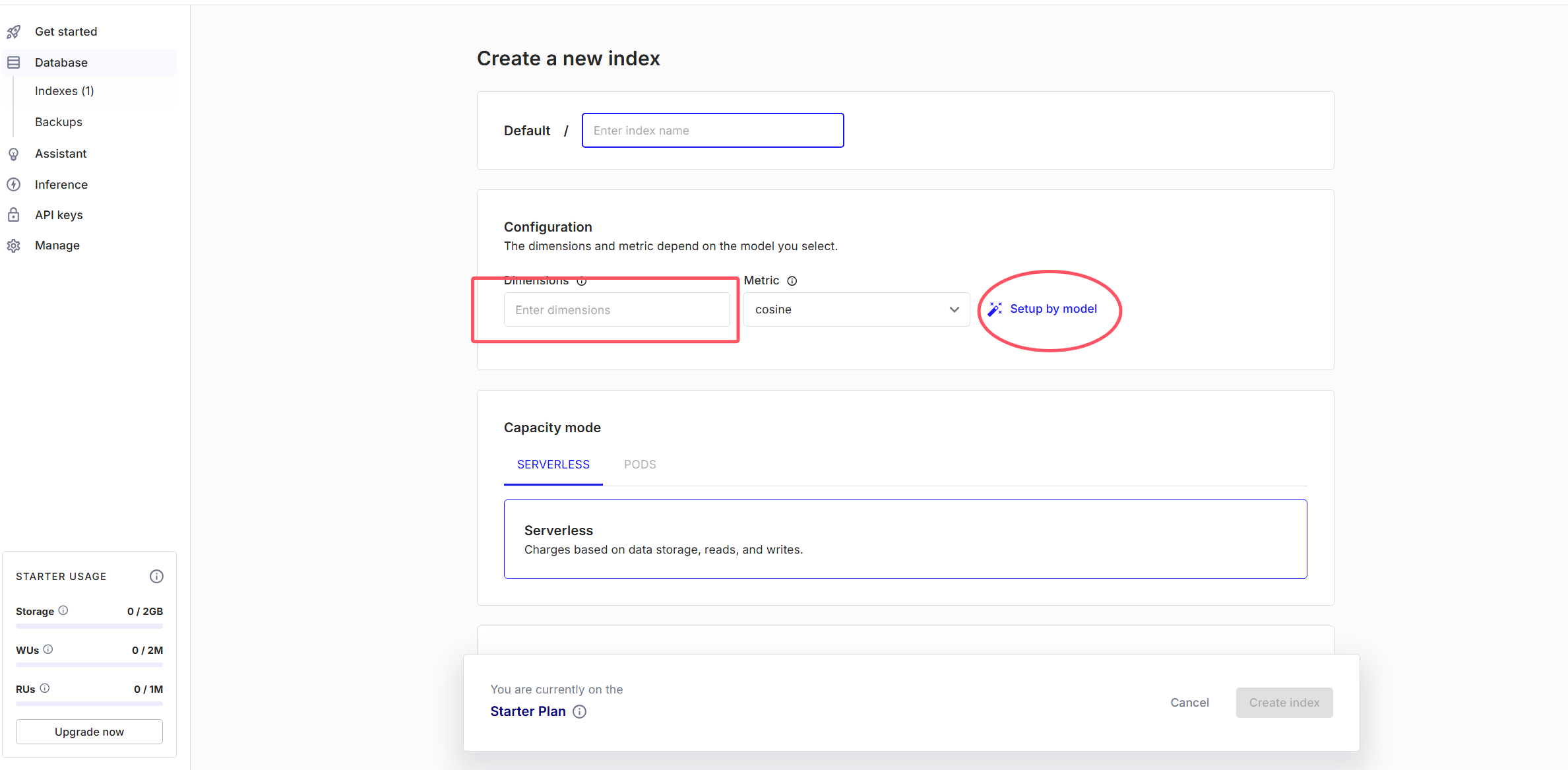Open Backups under Database

click(x=59, y=122)
